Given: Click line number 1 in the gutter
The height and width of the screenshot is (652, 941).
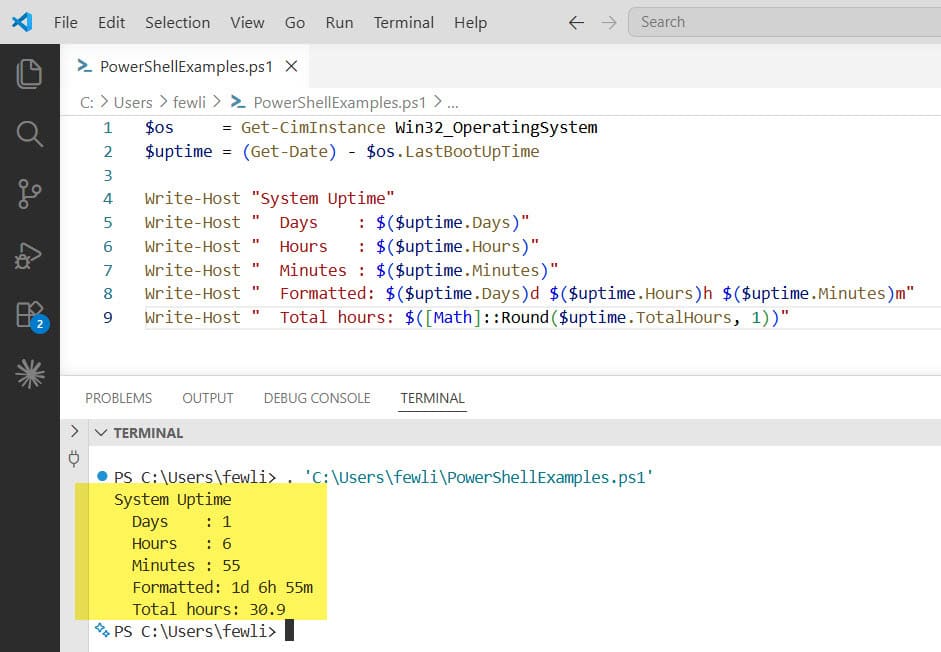Looking at the screenshot, I should point(107,128).
